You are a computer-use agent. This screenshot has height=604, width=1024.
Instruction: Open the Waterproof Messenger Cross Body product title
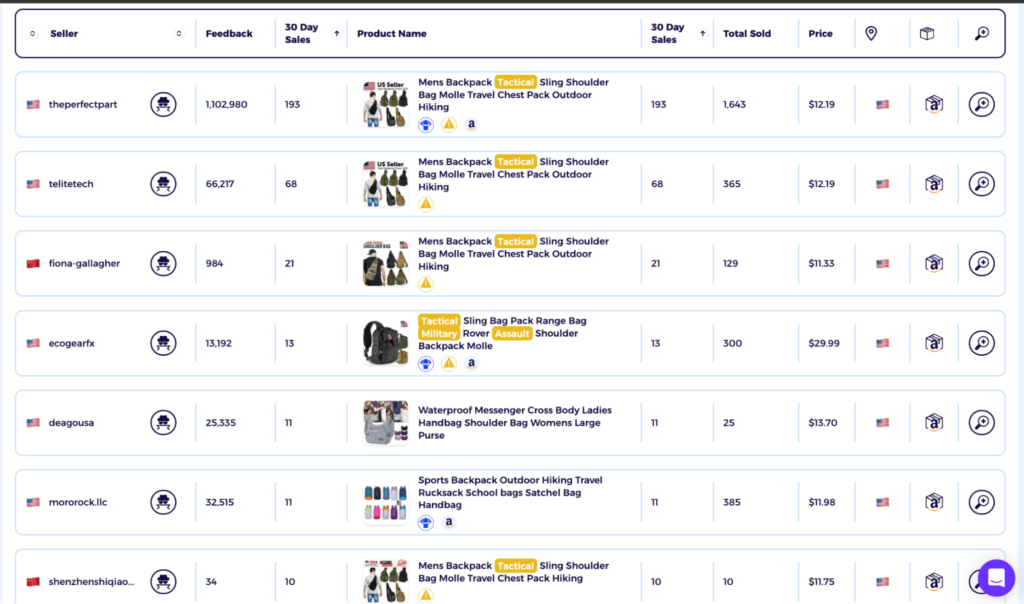(x=515, y=422)
